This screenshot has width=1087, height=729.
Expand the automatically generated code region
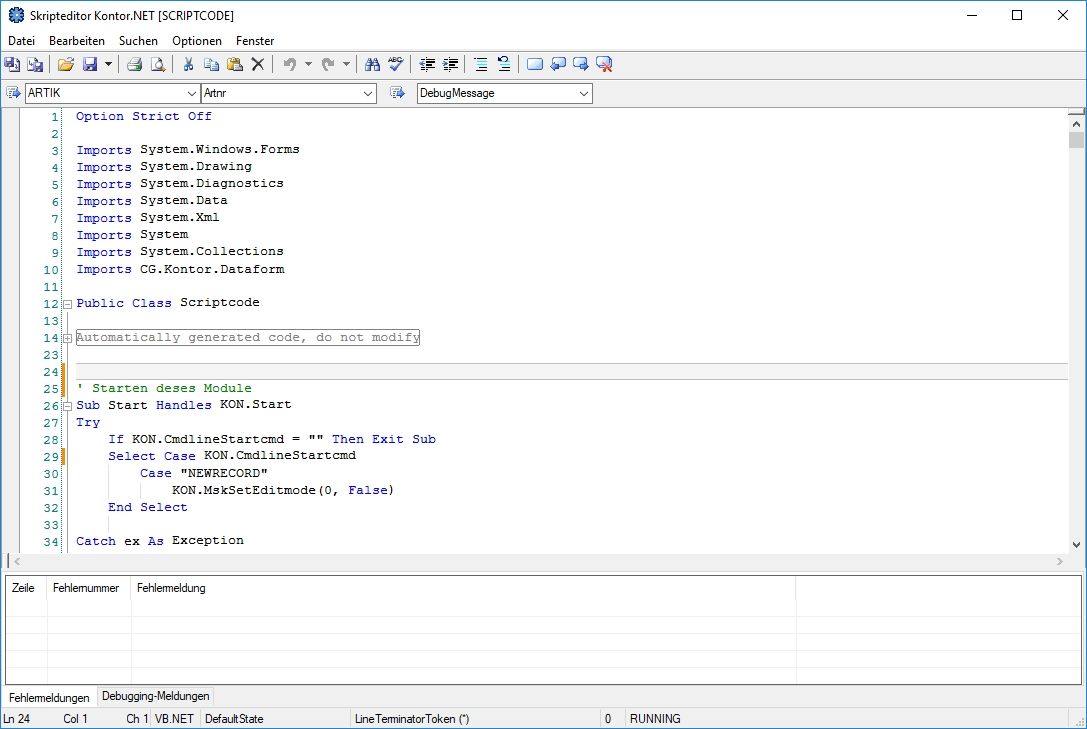point(67,338)
